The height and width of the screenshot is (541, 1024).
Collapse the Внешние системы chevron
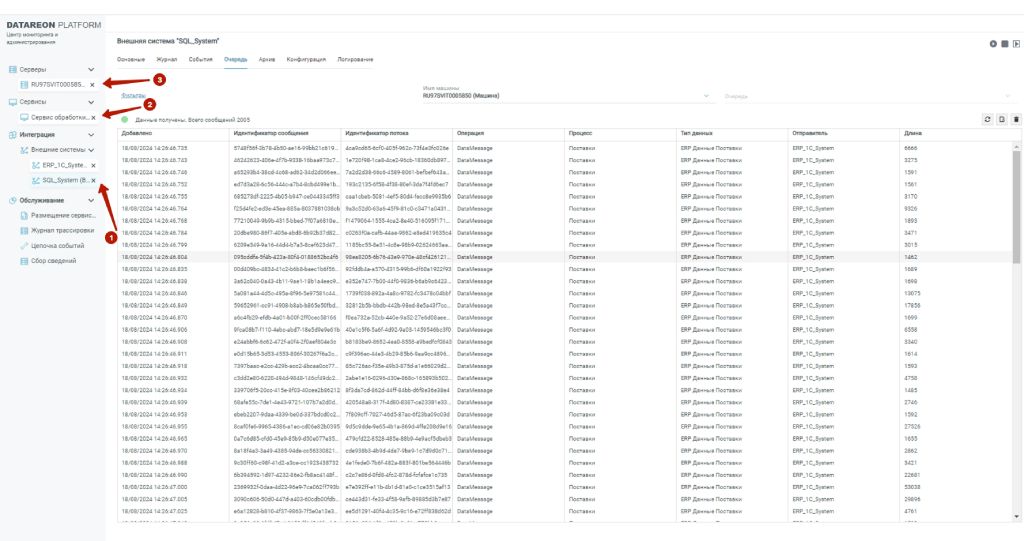91,150
